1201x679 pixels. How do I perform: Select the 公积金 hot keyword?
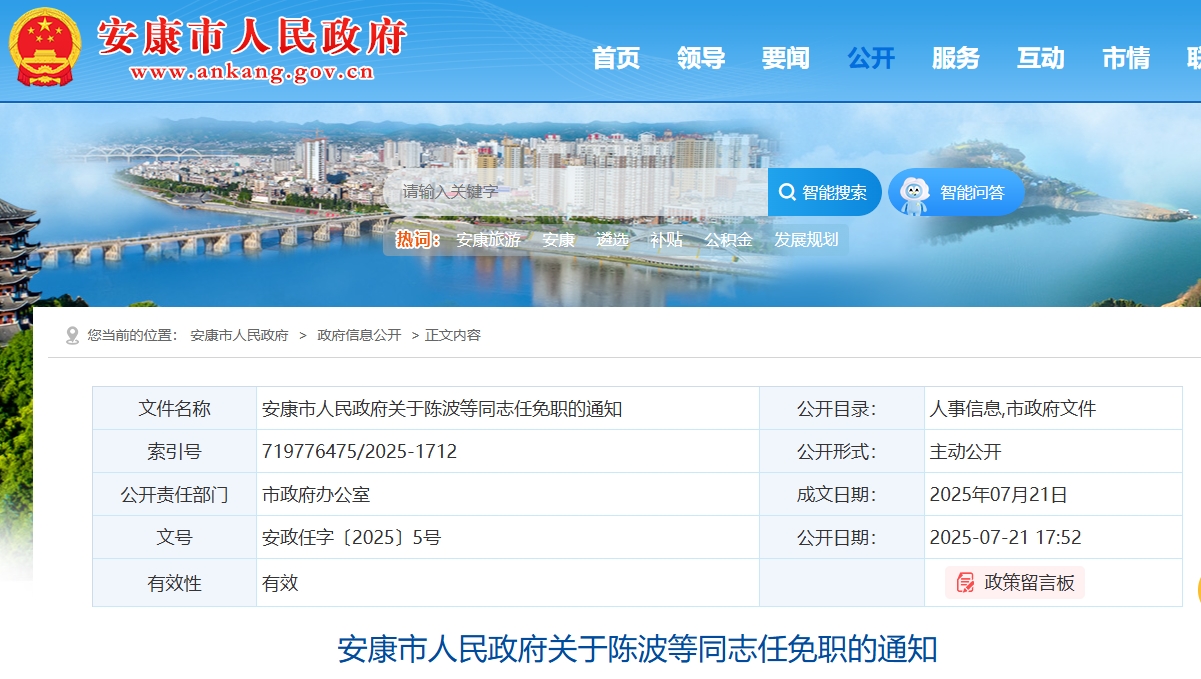[728, 240]
